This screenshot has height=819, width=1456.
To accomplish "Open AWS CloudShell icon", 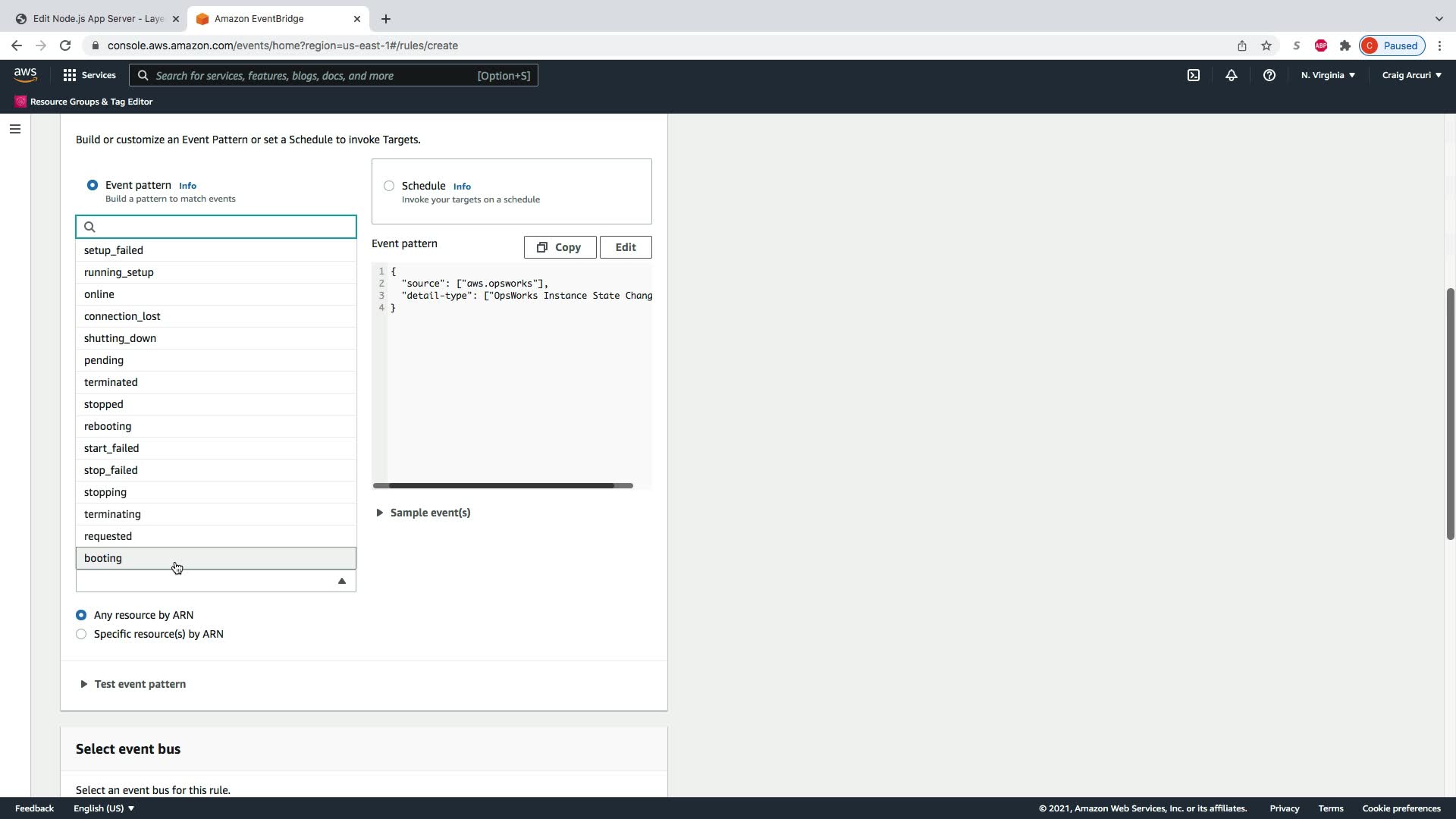I will coord(1194,75).
